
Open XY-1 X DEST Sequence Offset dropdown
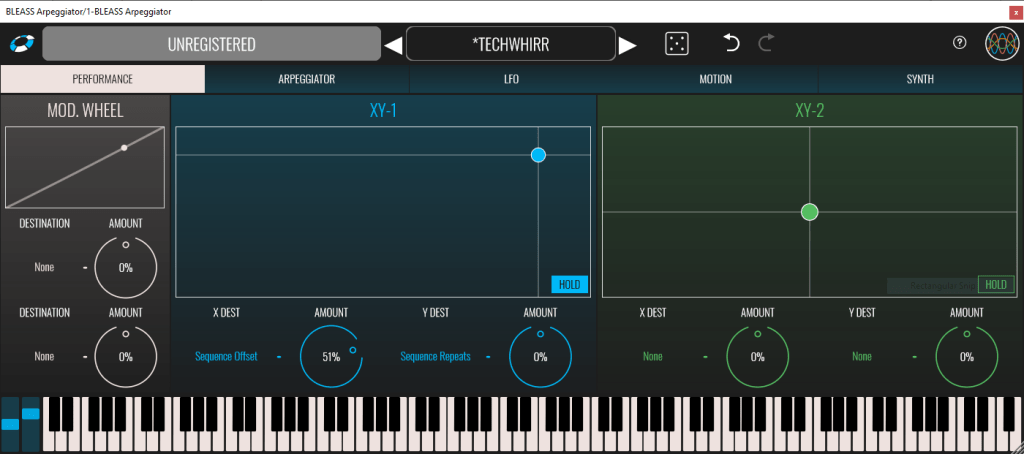click(x=226, y=356)
